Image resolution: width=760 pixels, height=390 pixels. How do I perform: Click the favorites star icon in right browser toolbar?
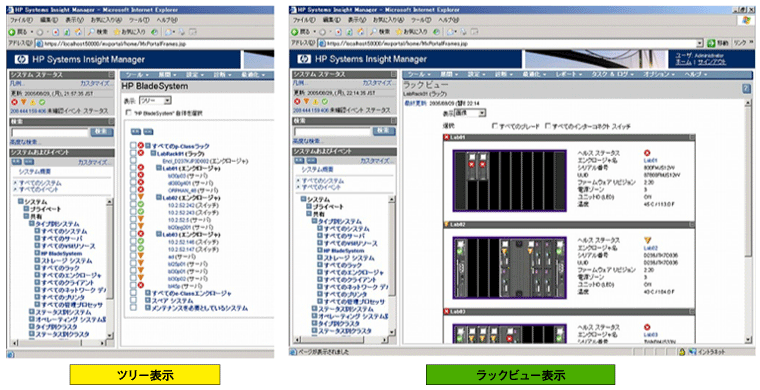399,31
